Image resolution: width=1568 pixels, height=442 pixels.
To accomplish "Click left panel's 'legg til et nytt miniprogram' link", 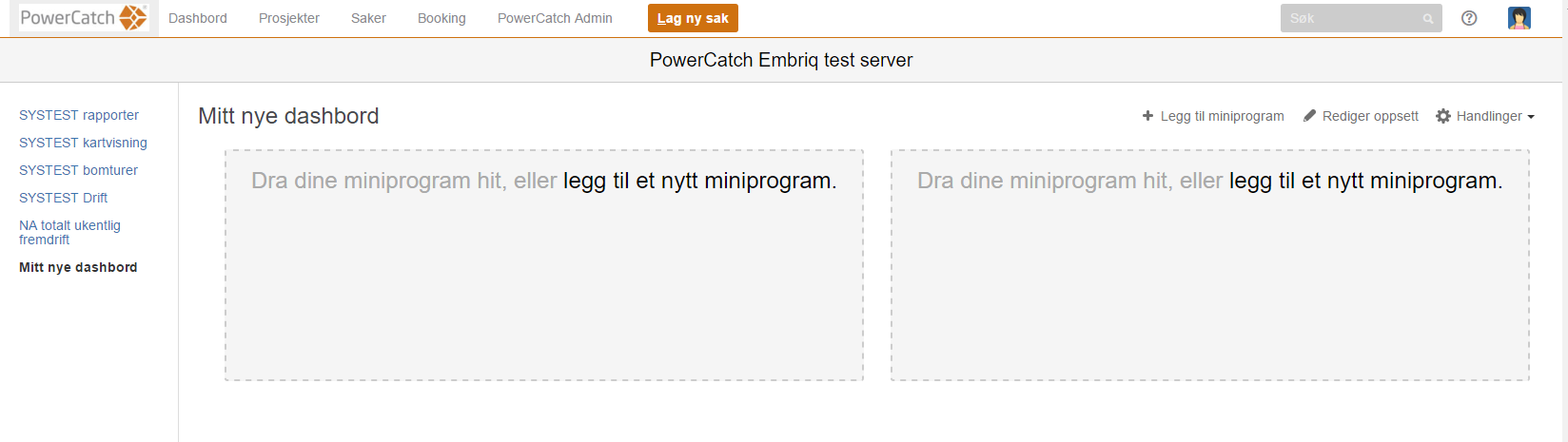I will 699,181.
